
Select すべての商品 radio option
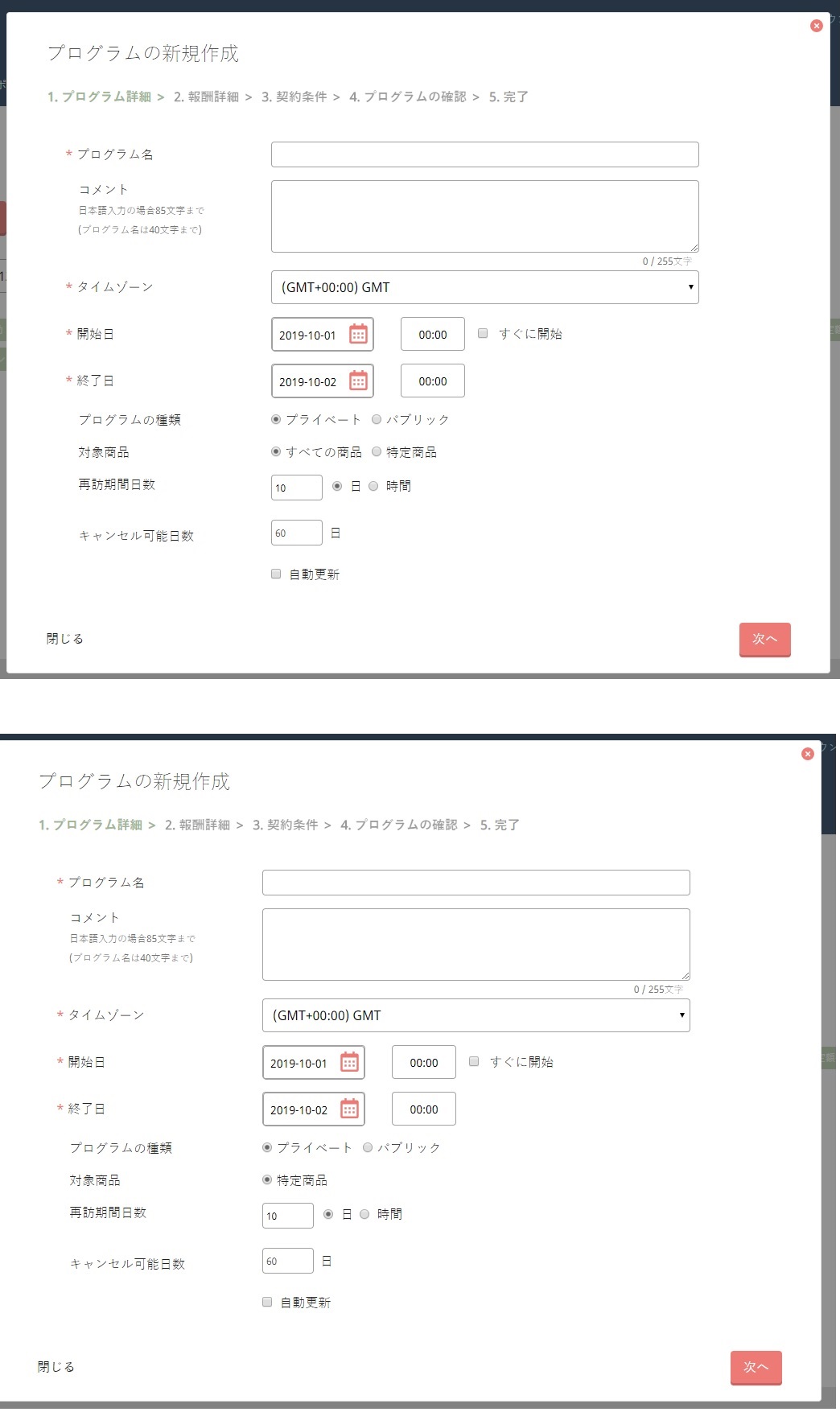point(276,452)
